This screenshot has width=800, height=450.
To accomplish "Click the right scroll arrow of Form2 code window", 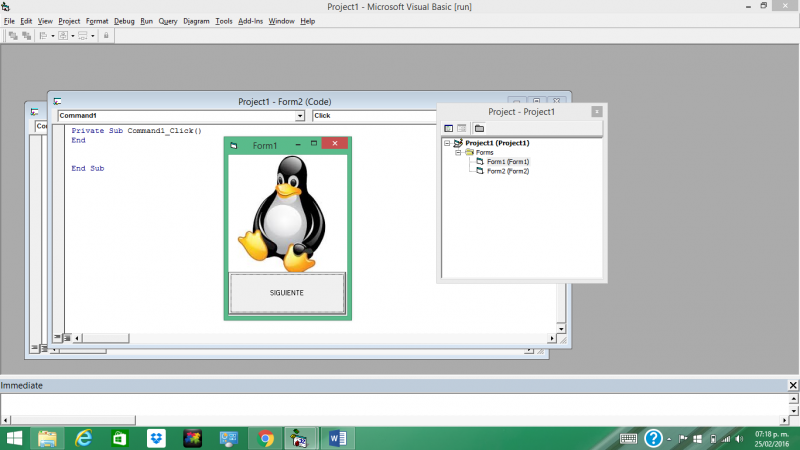I will coord(552,338).
